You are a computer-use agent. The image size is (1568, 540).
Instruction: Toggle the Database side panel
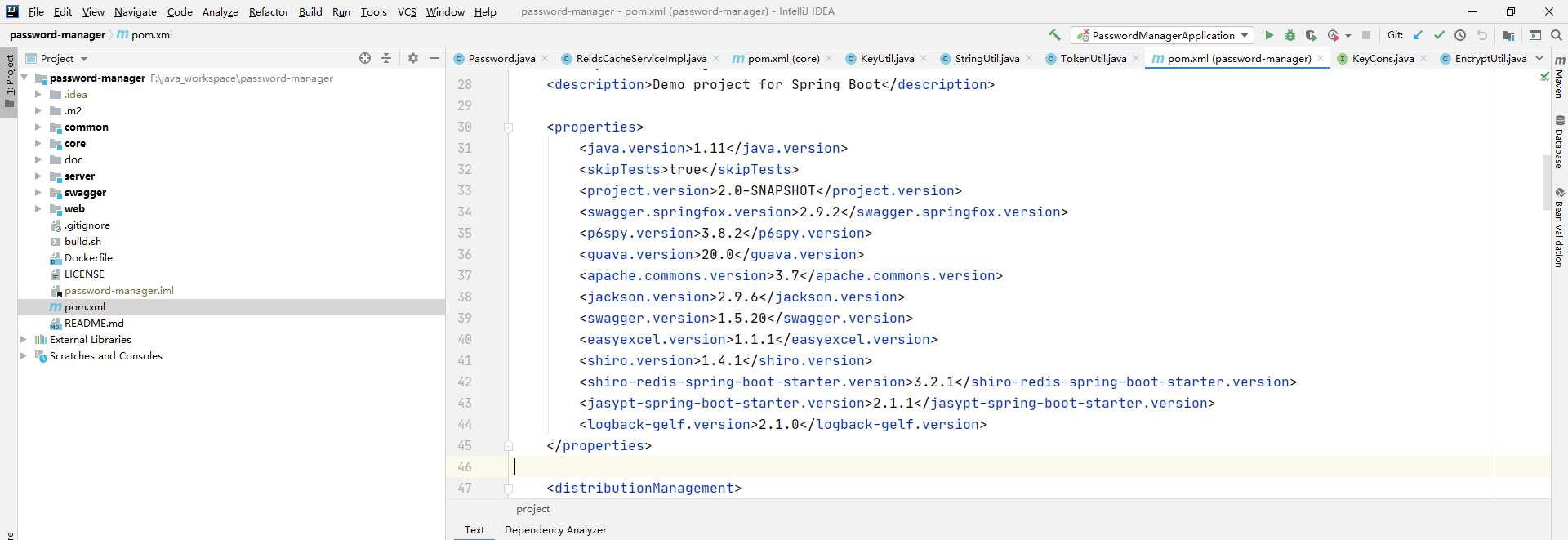pyautogui.click(x=1559, y=142)
